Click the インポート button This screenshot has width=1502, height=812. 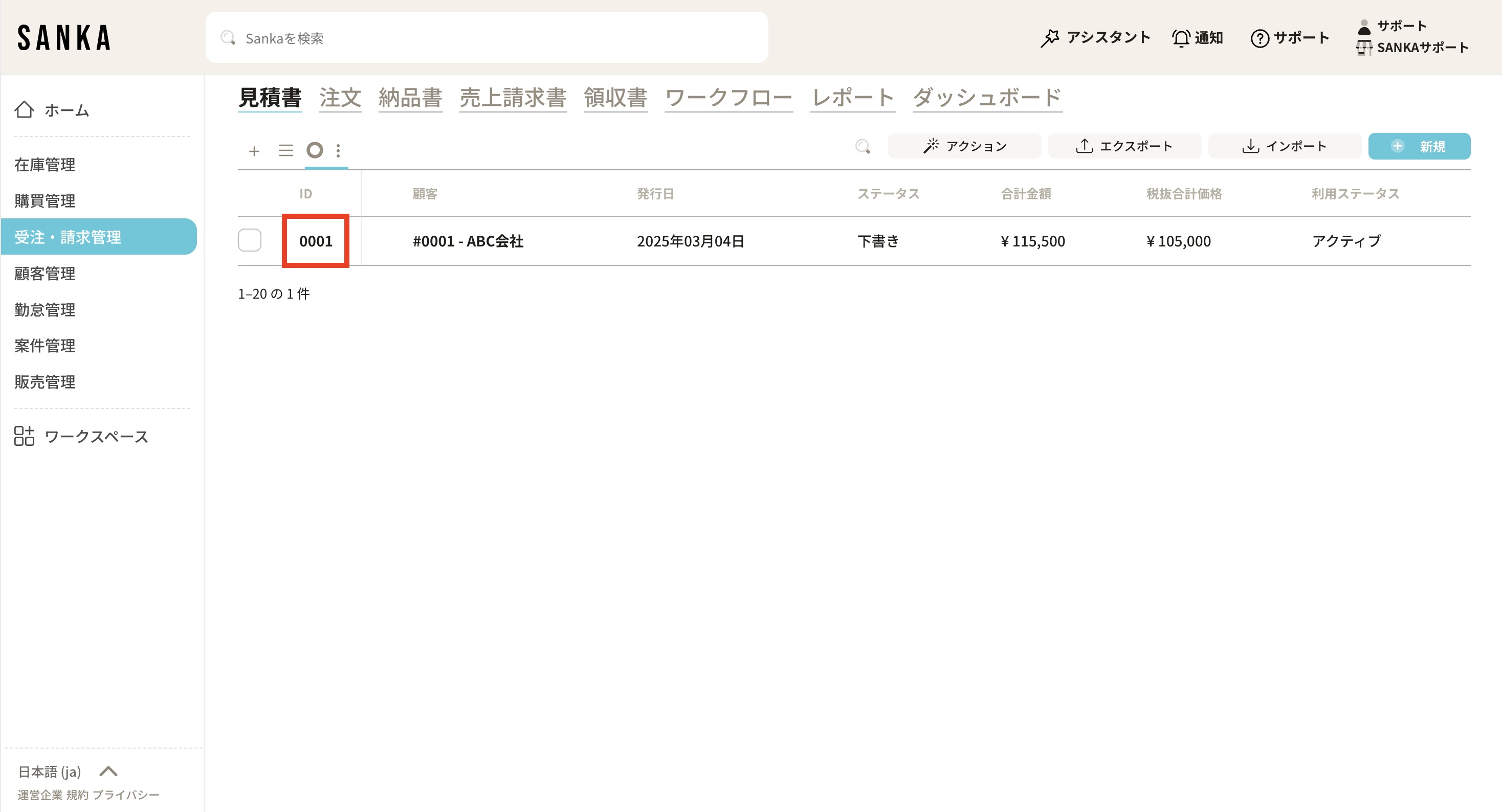click(x=1284, y=146)
